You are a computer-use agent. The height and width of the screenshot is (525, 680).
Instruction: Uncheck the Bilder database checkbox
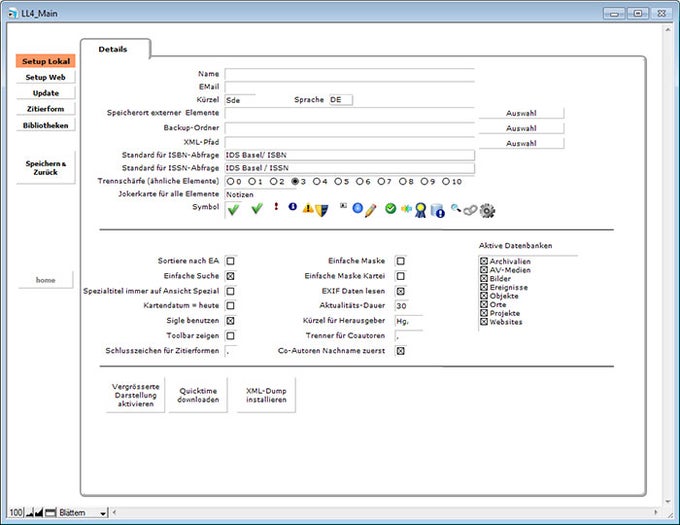(484, 278)
